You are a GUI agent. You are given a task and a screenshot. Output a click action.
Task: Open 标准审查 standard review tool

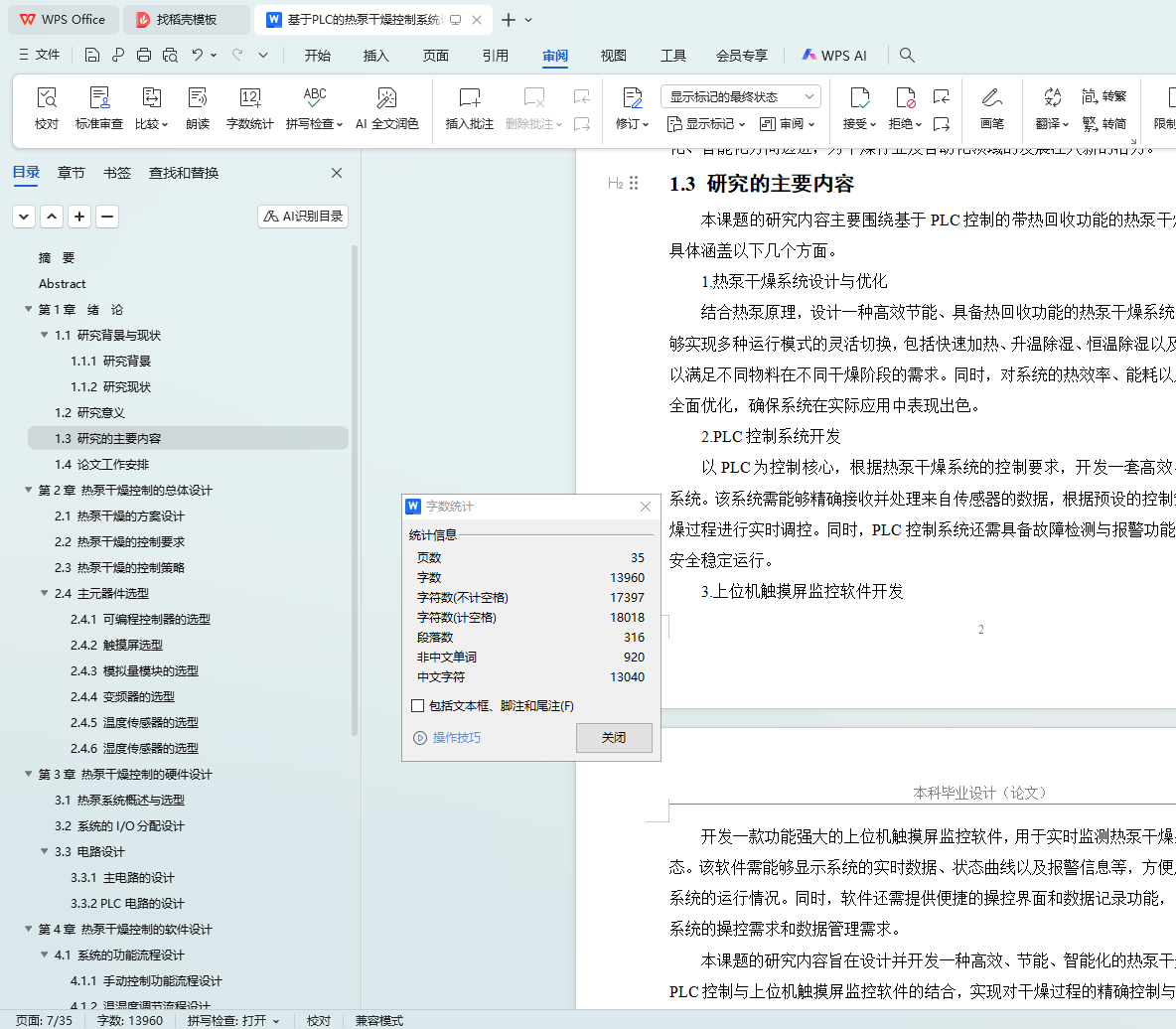pyautogui.click(x=99, y=108)
